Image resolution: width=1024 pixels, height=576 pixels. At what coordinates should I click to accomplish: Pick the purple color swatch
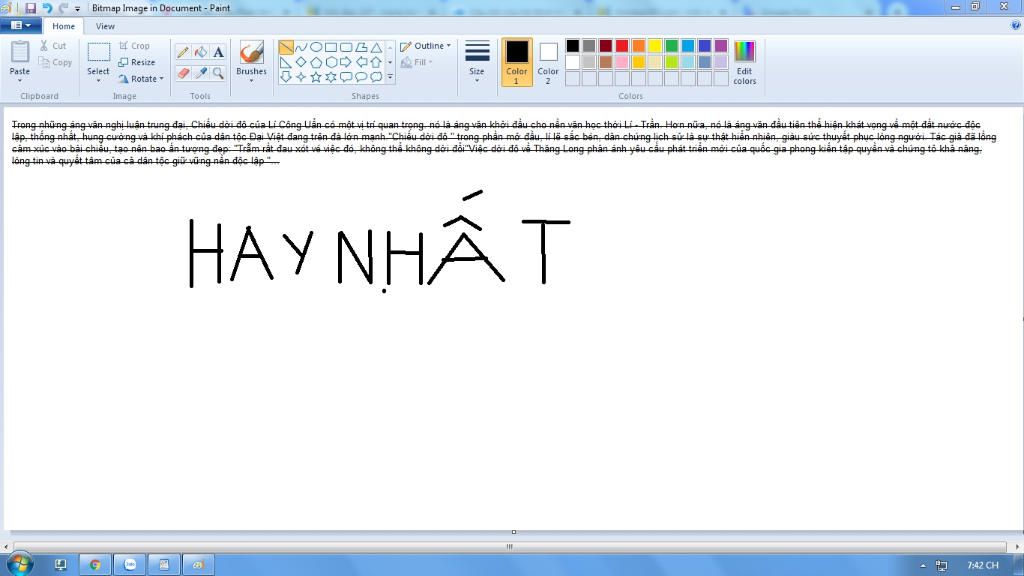(721, 46)
